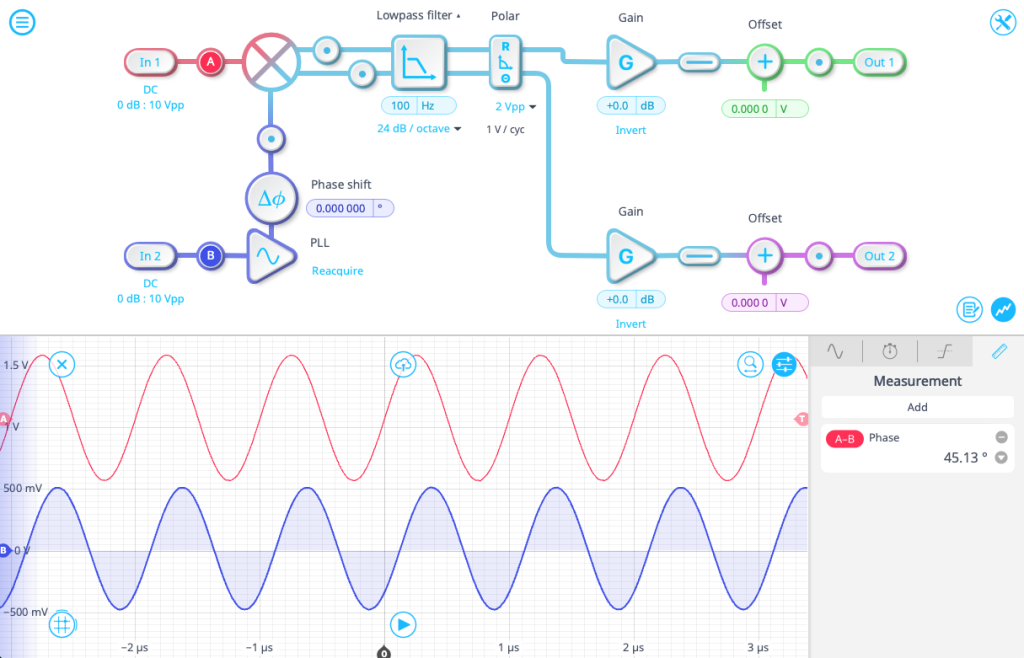Open the 24 dB / octave dropdown

coord(419,129)
